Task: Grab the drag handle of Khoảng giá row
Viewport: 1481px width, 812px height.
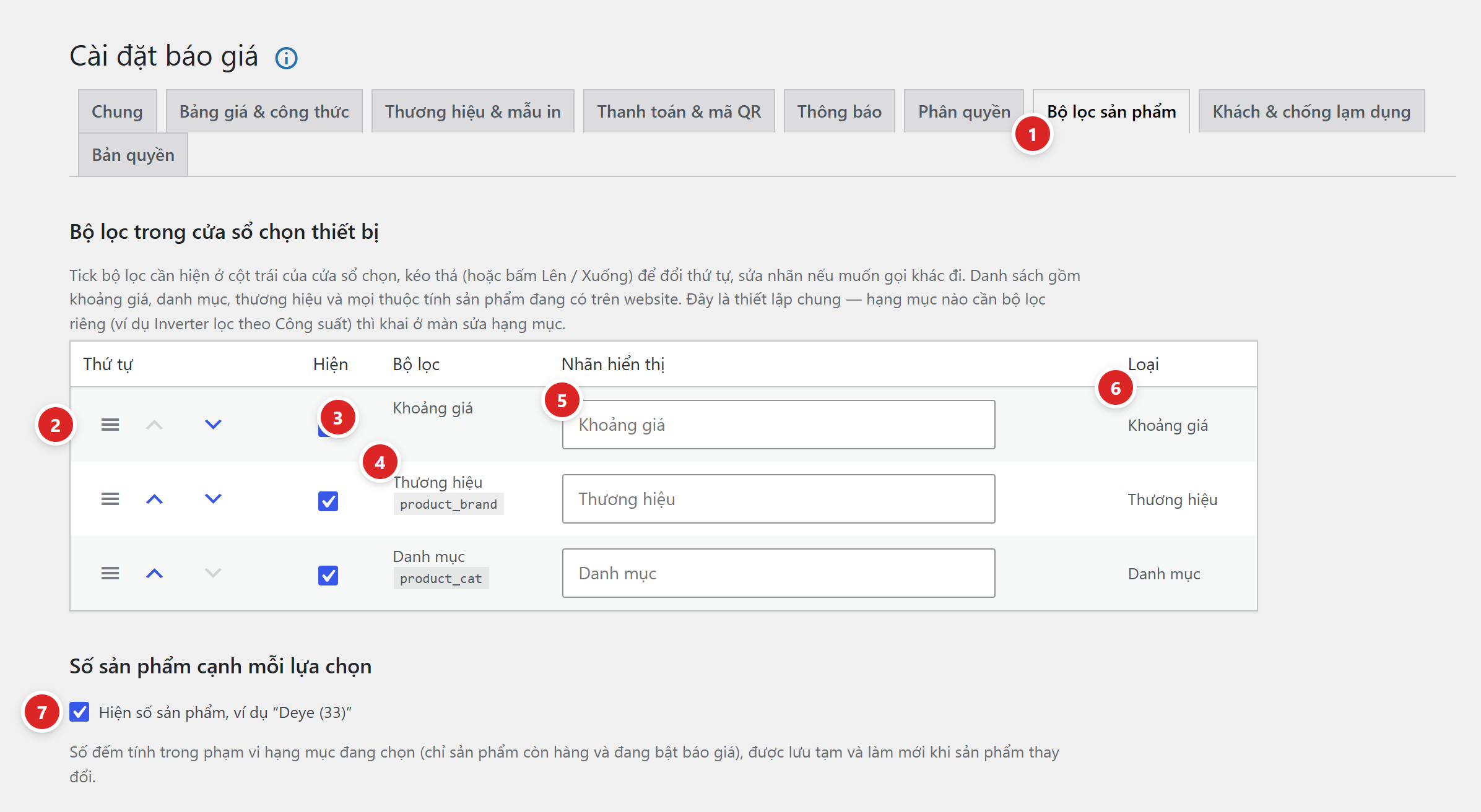Action: tap(110, 425)
